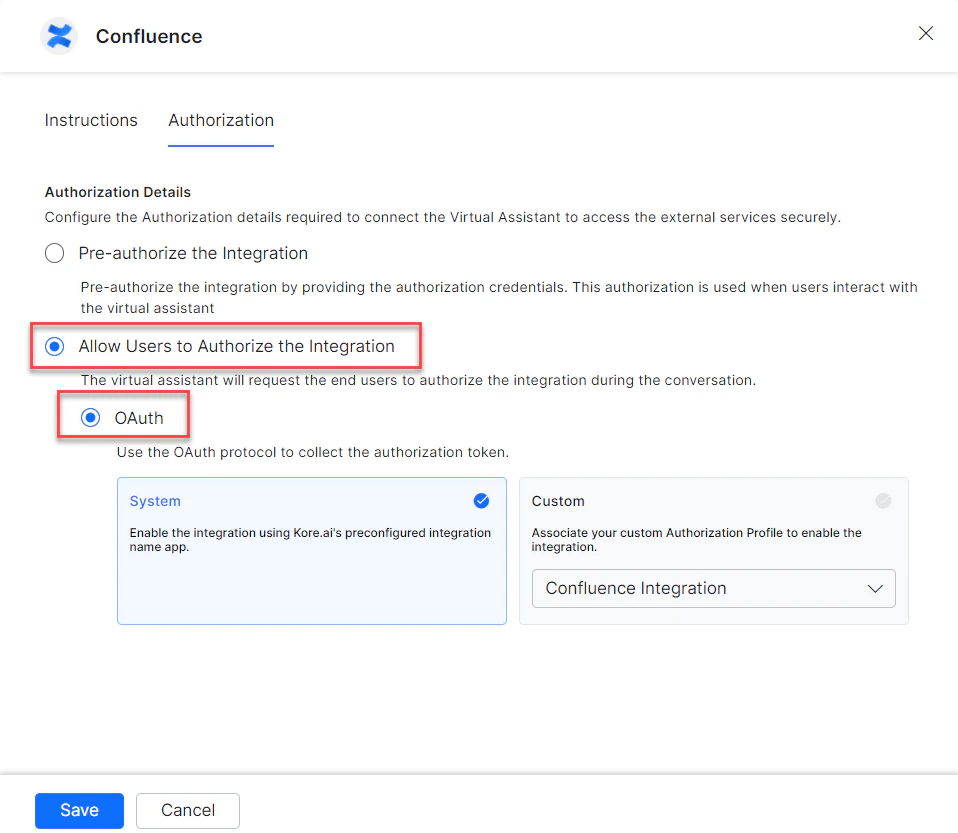Click the blue checkmark on System card

point(482,501)
